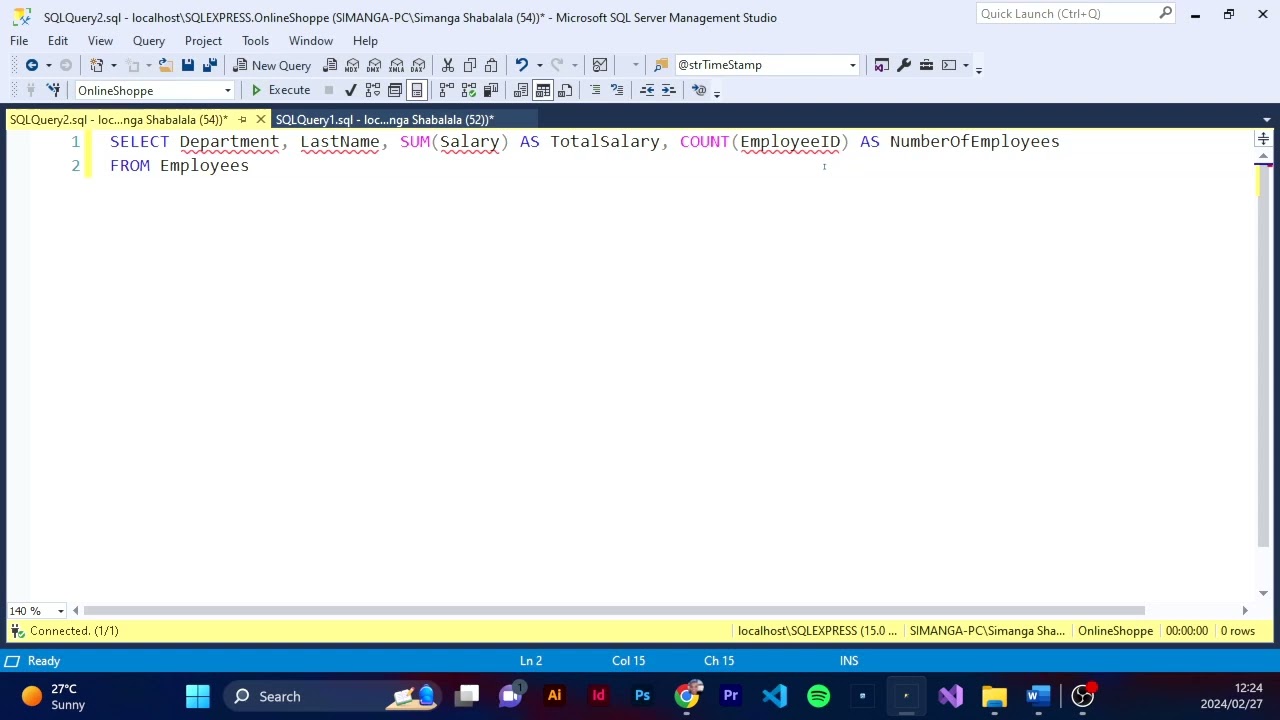
Task: Click the horizontal scrollbar thumb
Action: pyautogui.click(x=614, y=611)
